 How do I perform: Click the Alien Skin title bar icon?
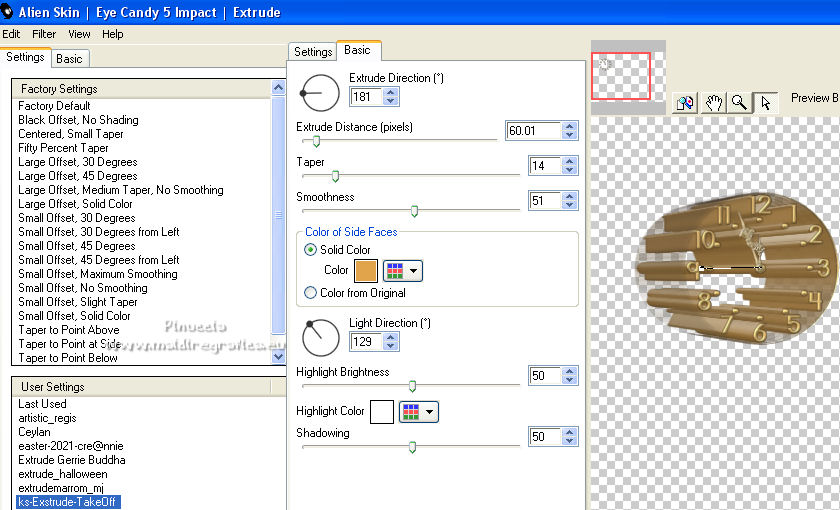coord(6,11)
